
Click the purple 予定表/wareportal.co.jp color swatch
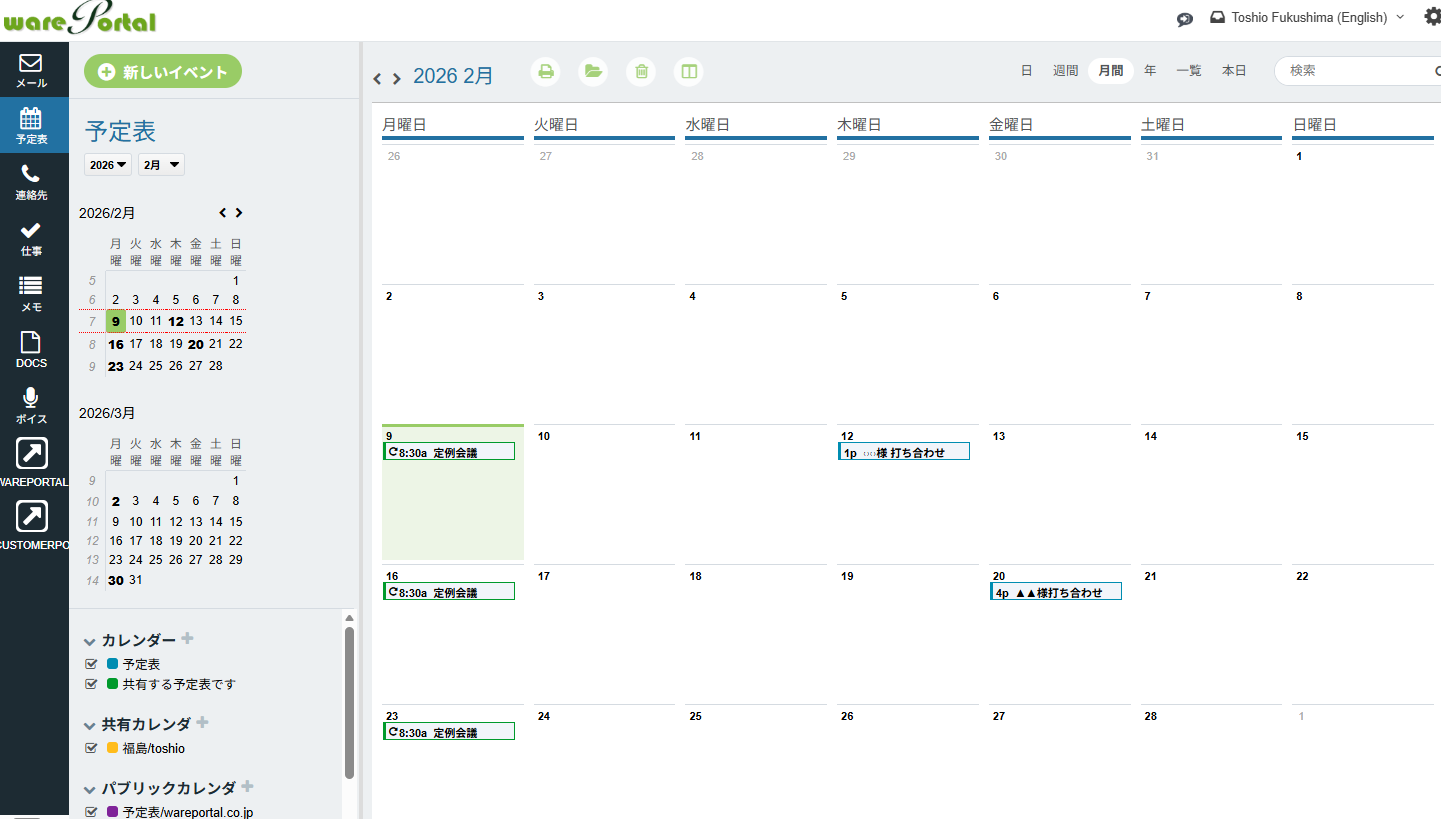pos(112,812)
